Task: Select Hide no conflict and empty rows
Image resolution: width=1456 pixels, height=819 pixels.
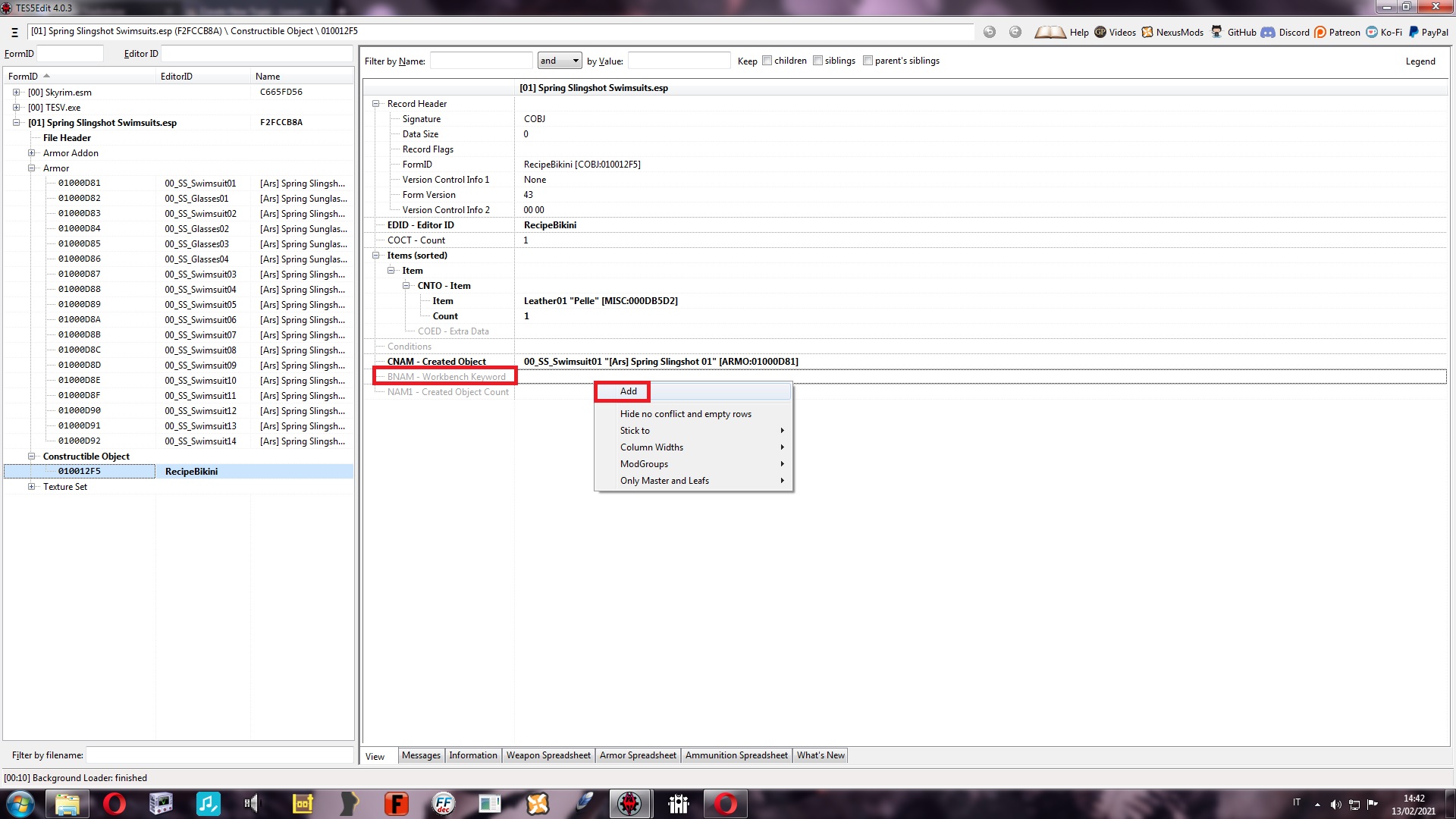Action: pyautogui.click(x=694, y=414)
